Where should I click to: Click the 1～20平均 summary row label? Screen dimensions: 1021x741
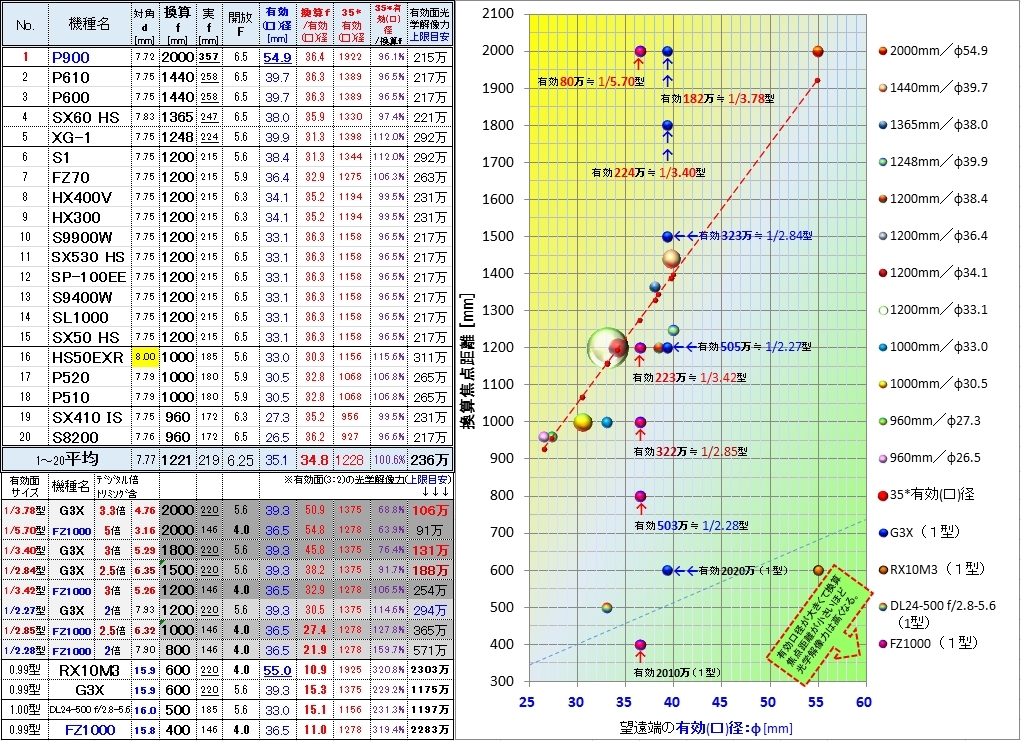tap(67, 460)
